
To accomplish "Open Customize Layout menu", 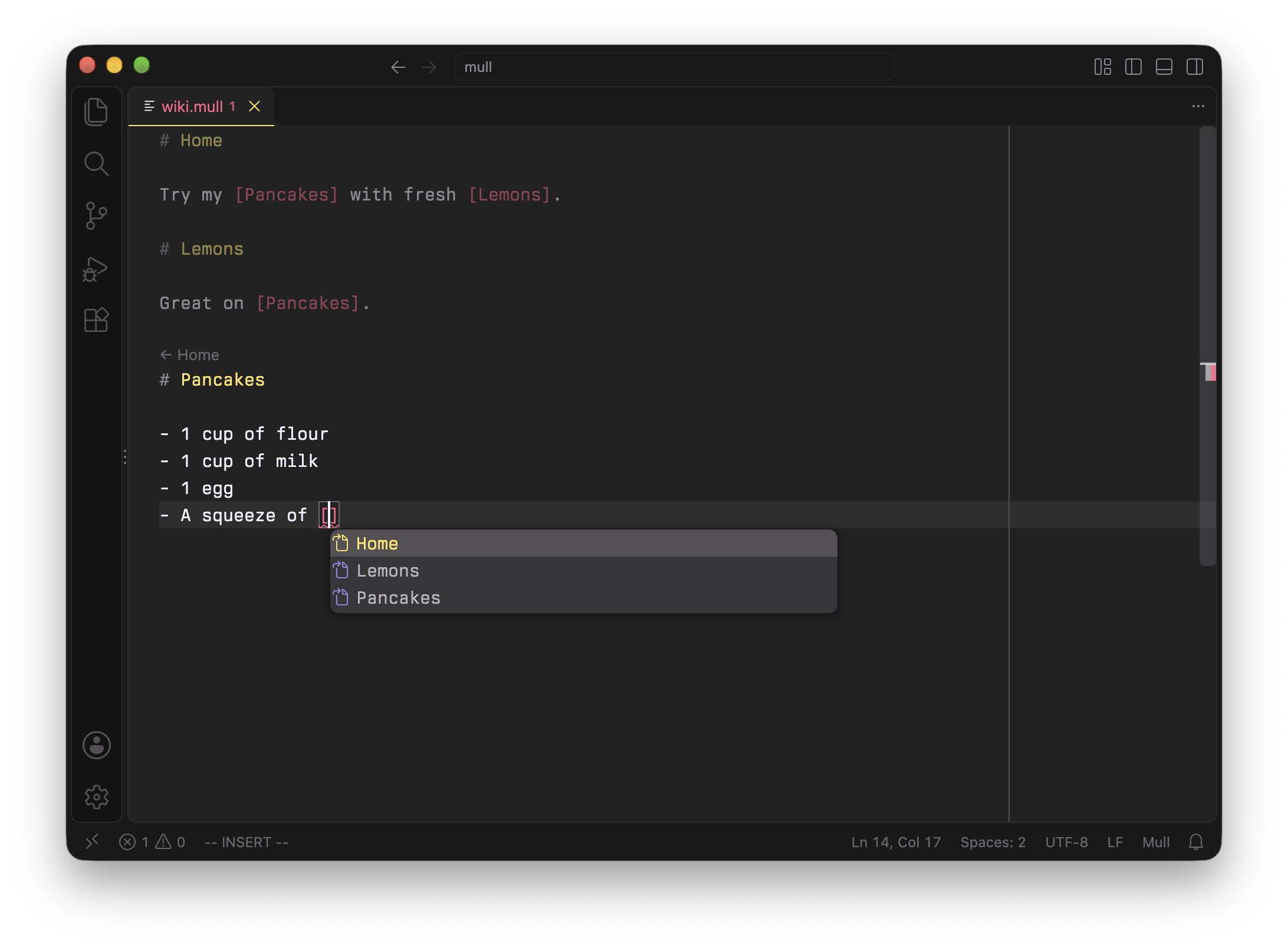I will tap(1103, 67).
